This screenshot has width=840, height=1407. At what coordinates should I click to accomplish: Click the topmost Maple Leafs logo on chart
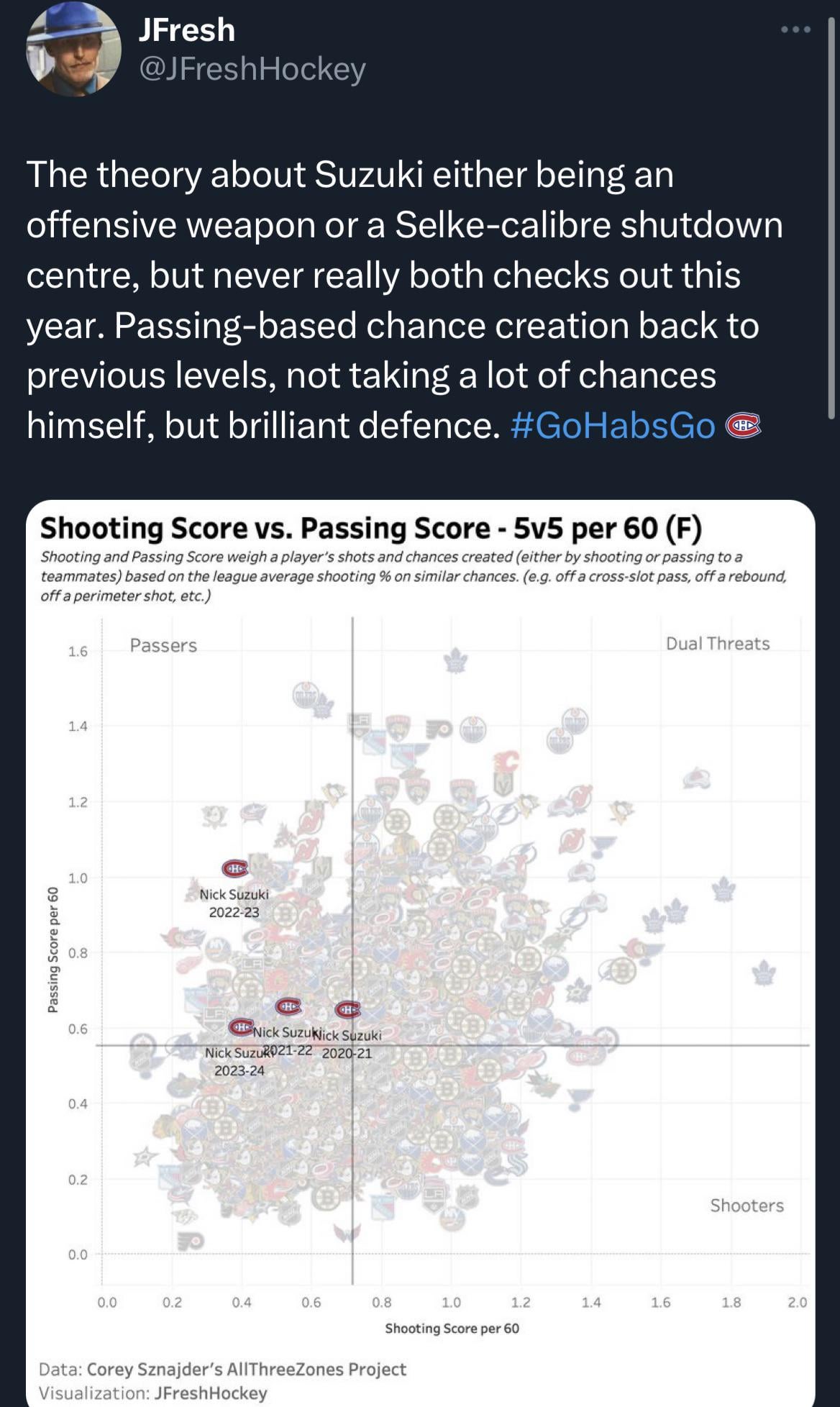tap(455, 660)
